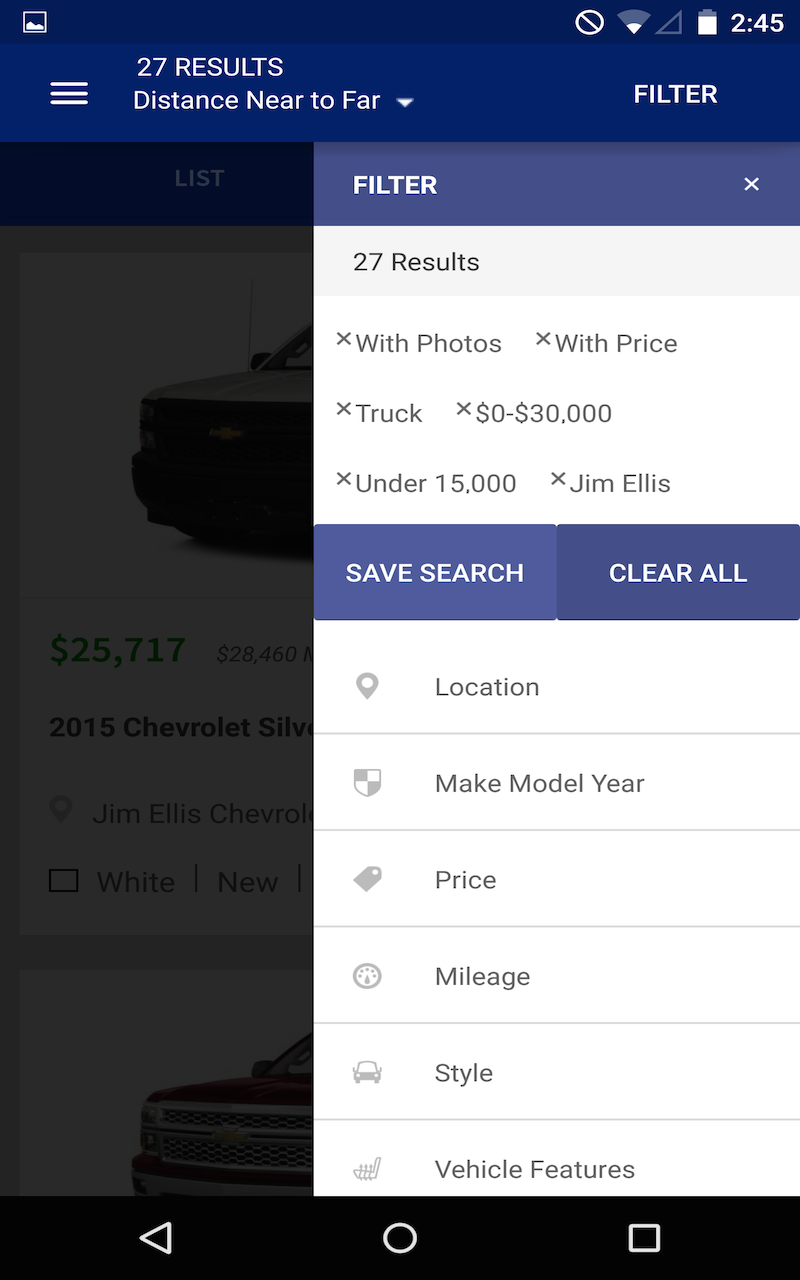Tap the CLEAR ALL button
800x1280 pixels.
click(x=678, y=572)
